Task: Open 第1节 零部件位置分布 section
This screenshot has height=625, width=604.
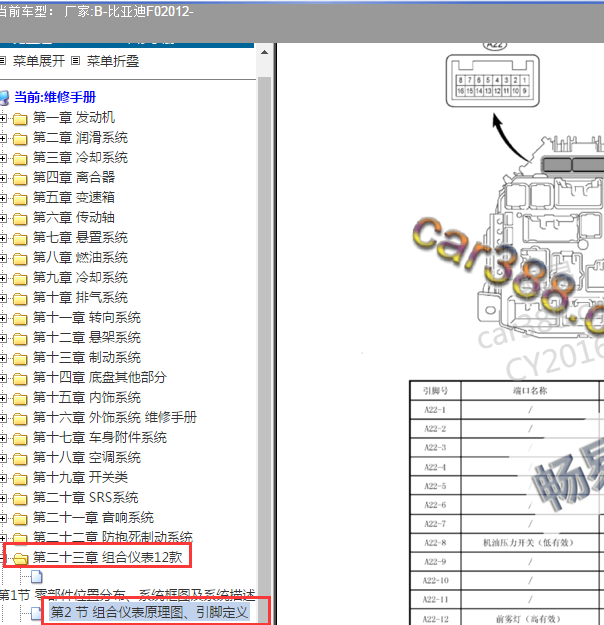Action: tap(128, 596)
